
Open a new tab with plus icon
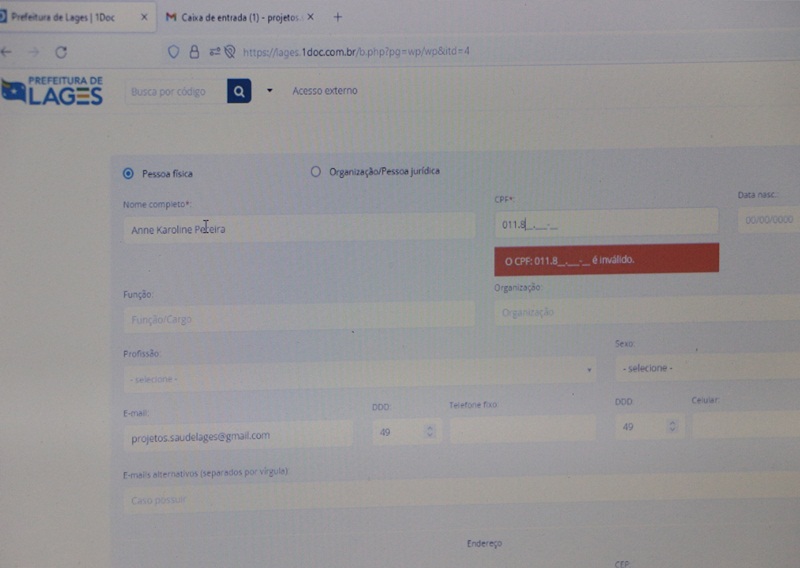pos(337,17)
